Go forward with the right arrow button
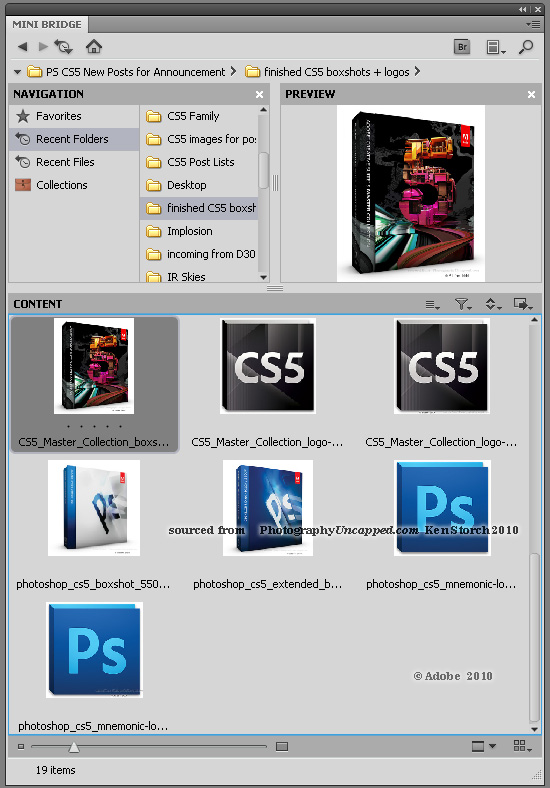The height and width of the screenshot is (788, 550). click(43, 47)
